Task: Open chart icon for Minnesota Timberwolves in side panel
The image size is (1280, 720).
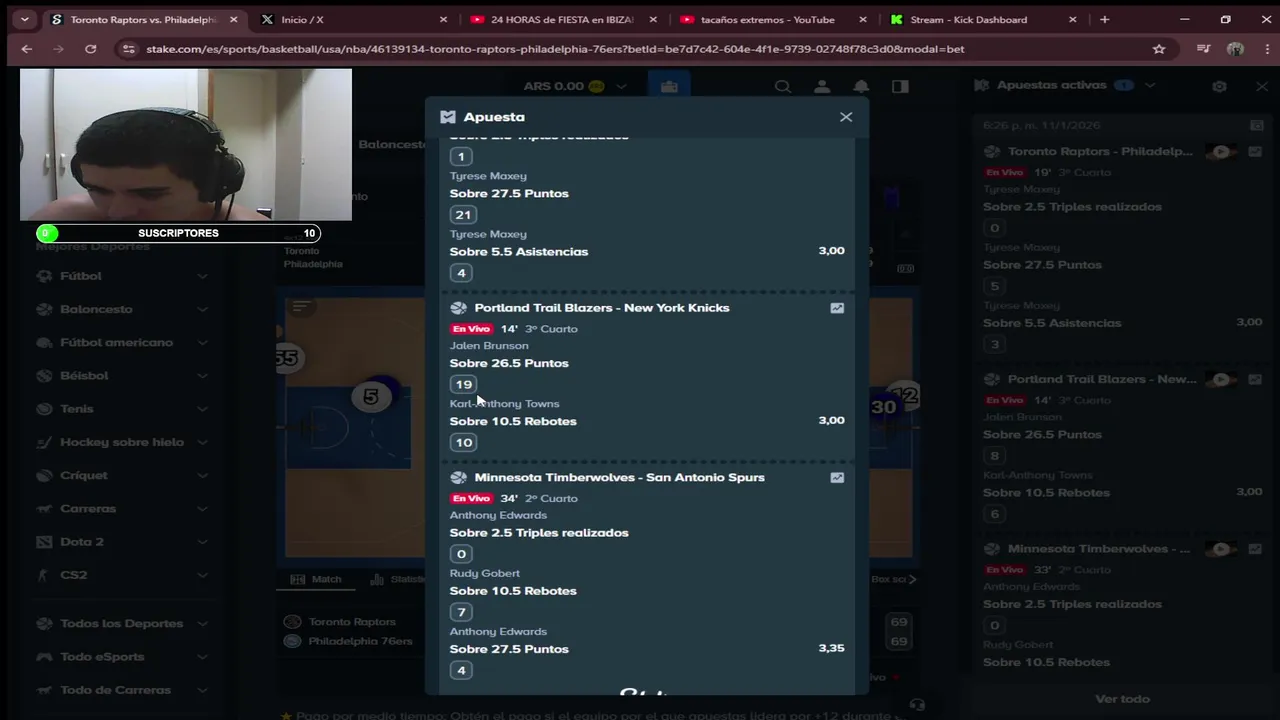Action: tap(1255, 549)
